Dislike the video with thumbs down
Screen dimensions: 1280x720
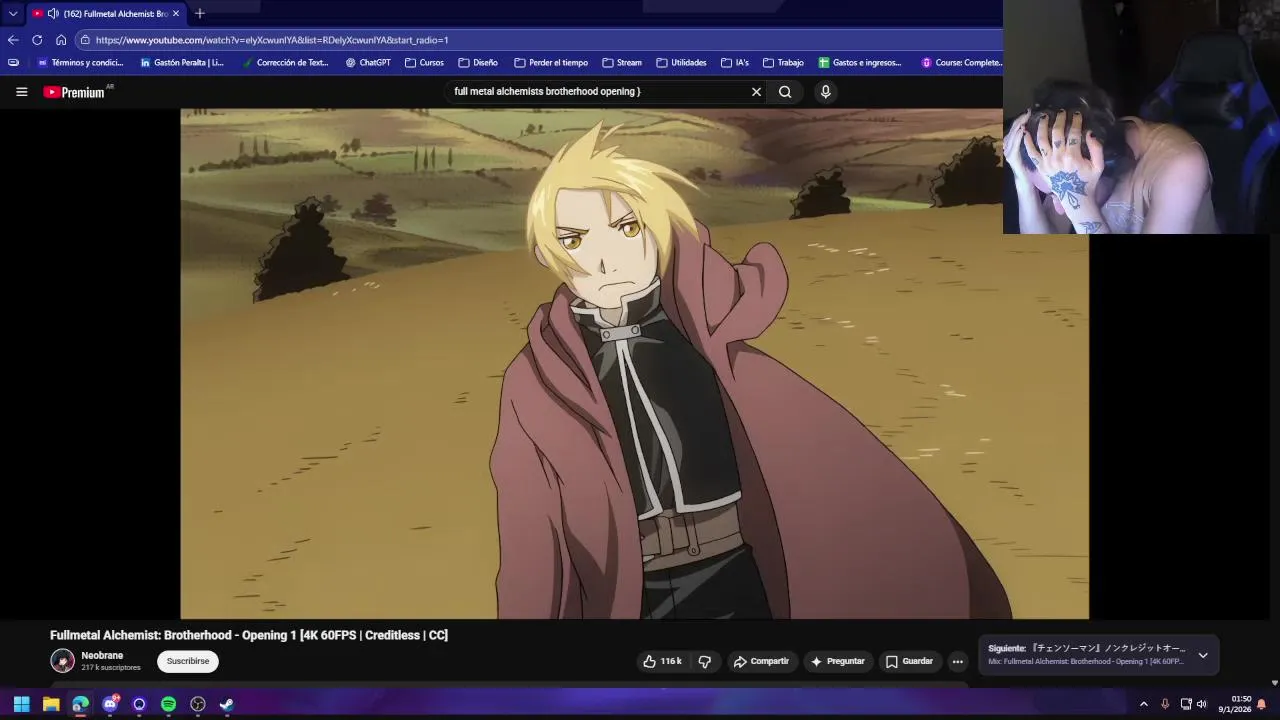click(704, 661)
